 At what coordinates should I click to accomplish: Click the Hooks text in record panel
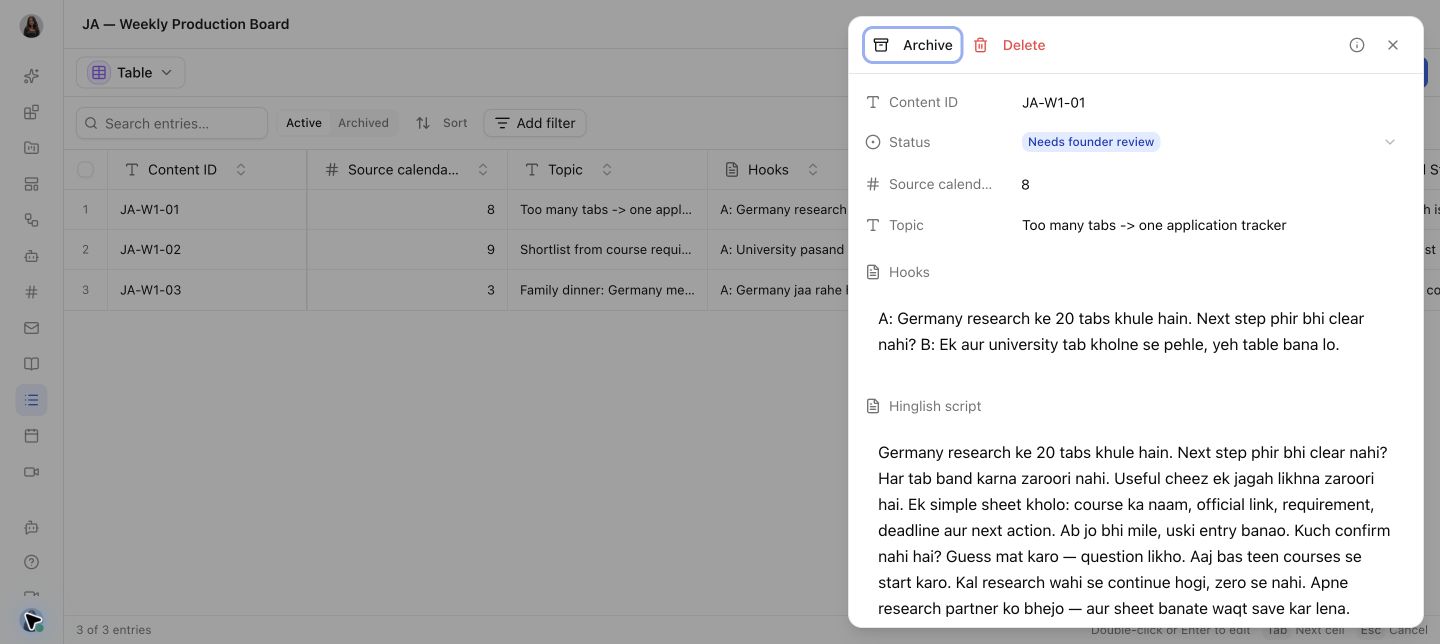pyautogui.click(x=1121, y=331)
